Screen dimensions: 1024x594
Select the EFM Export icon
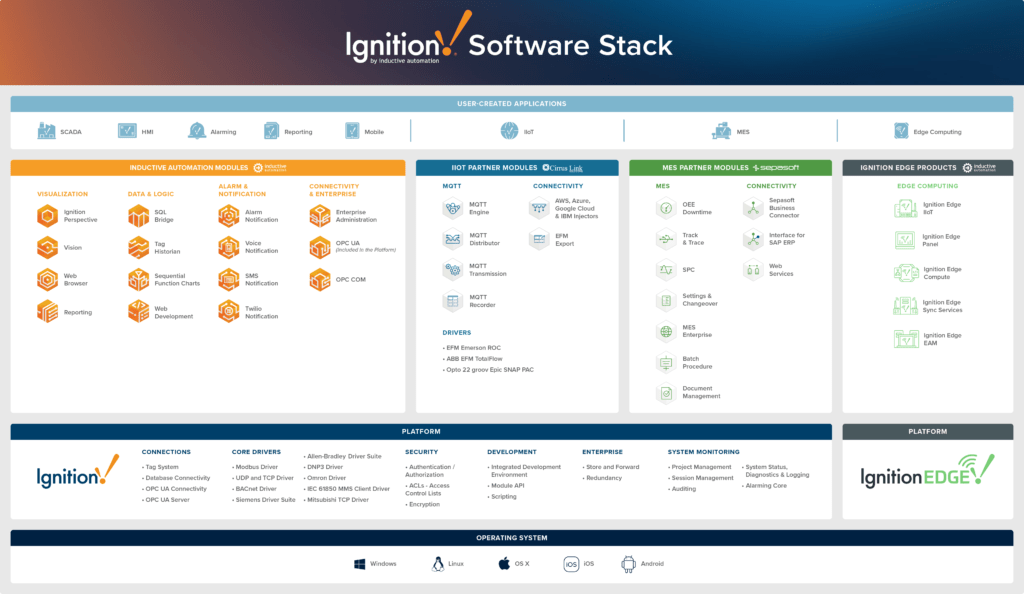coord(539,239)
